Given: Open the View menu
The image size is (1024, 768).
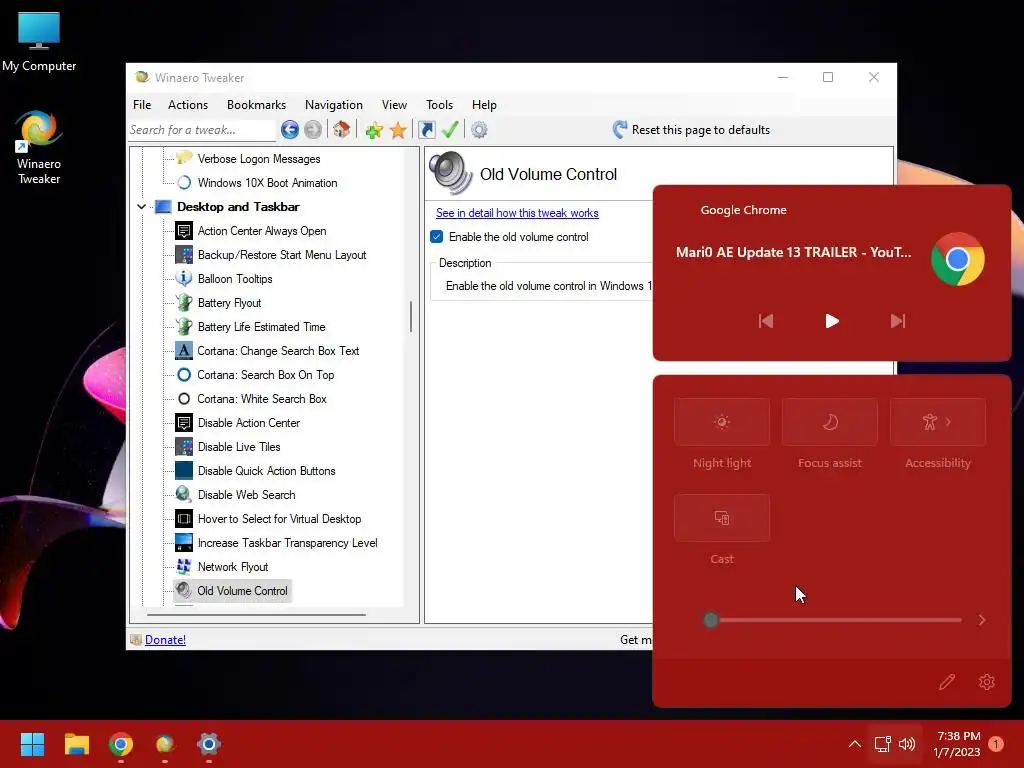Looking at the screenshot, I should [394, 104].
